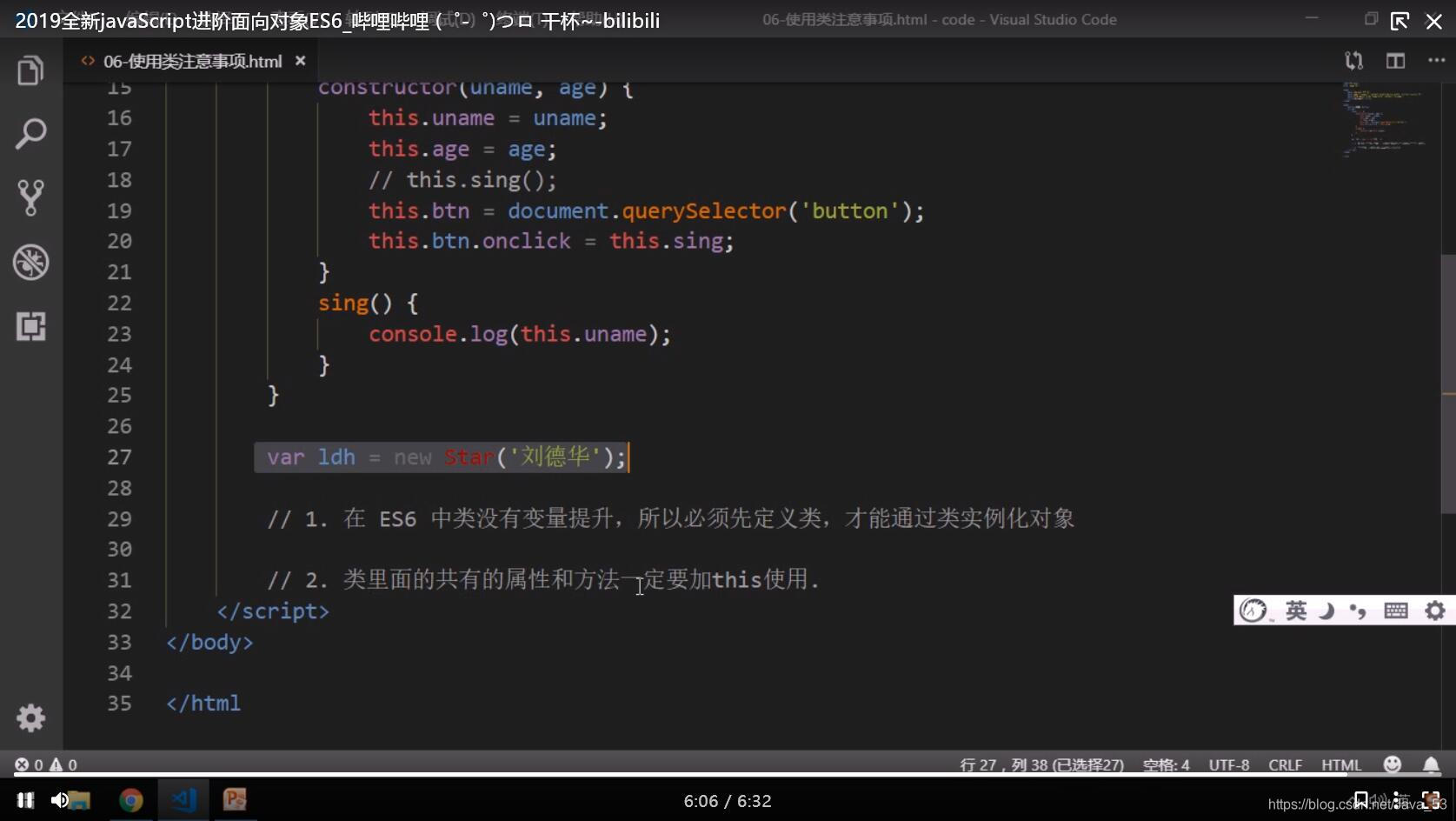
Task: Click the bookmark icon in player bottom bar
Action: [1360, 799]
